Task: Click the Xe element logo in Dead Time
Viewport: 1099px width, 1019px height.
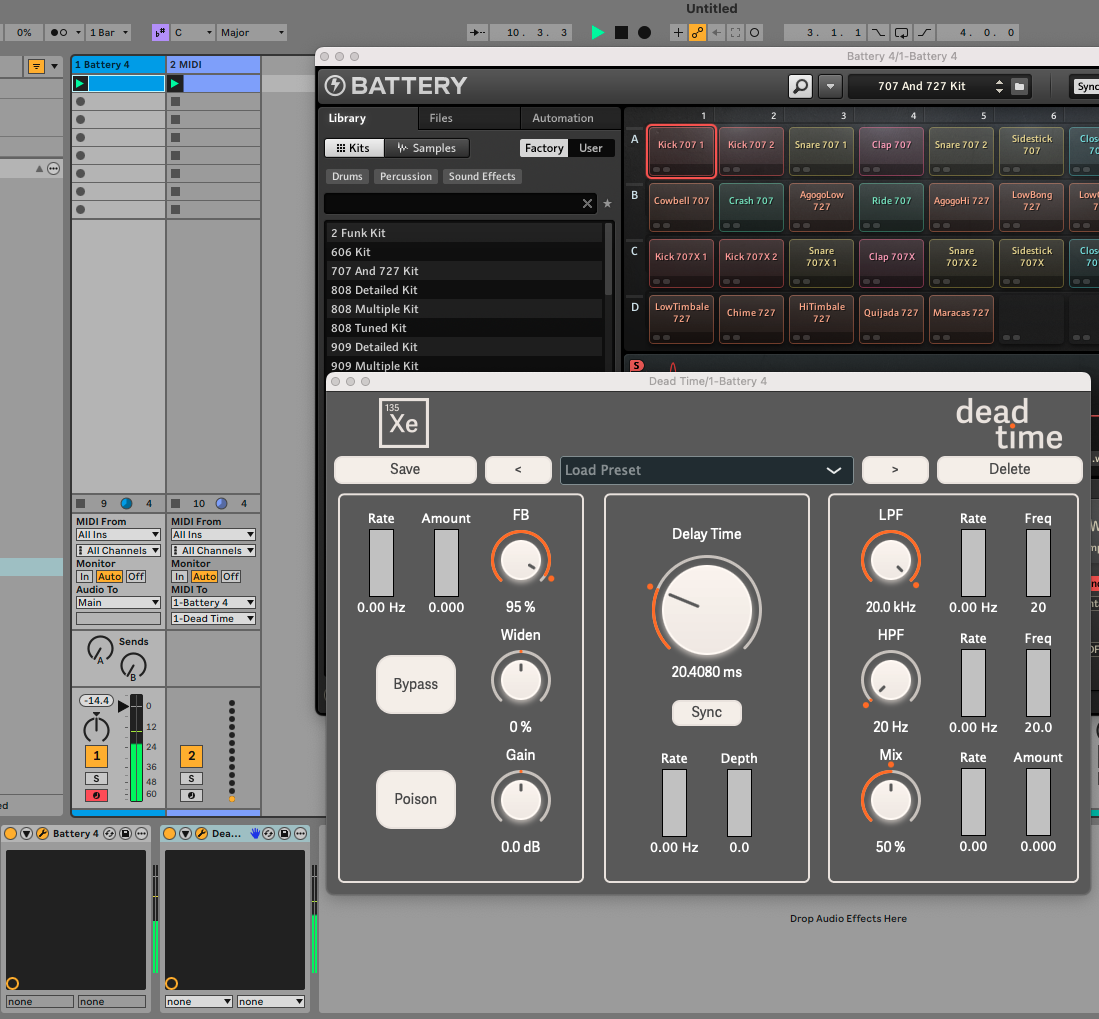Action: tap(404, 423)
